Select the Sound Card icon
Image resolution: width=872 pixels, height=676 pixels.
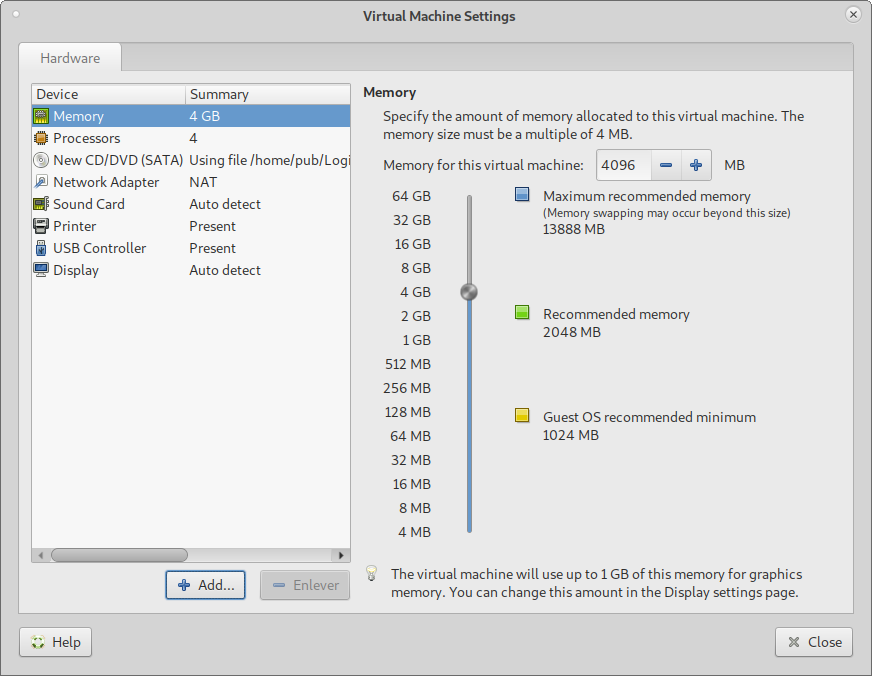coord(41,204)
